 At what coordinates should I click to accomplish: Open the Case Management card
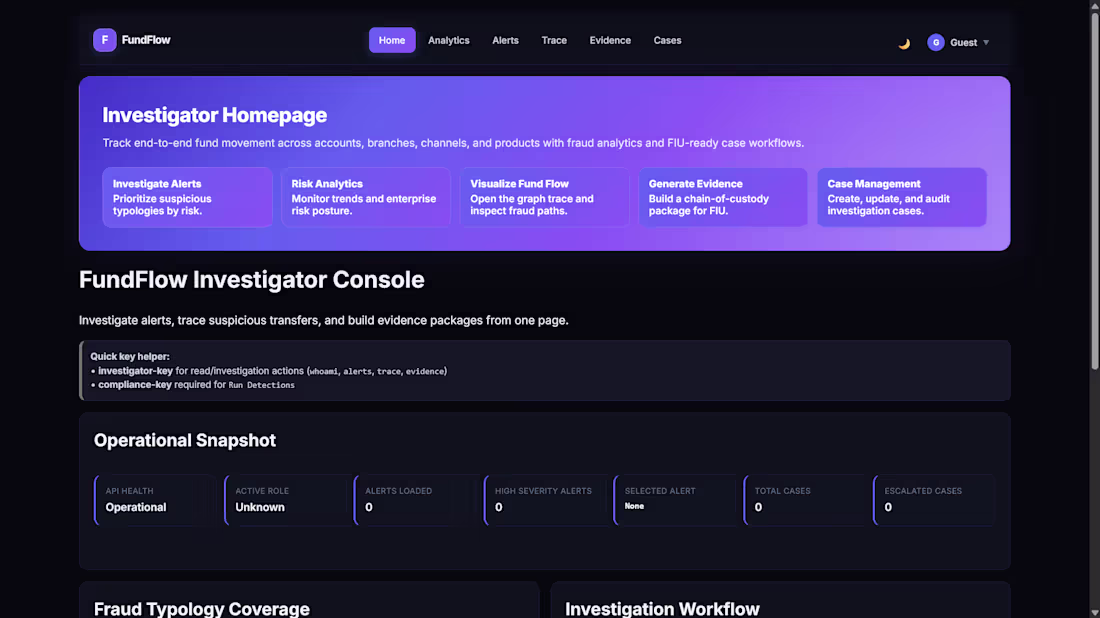[x=901, y=197]
